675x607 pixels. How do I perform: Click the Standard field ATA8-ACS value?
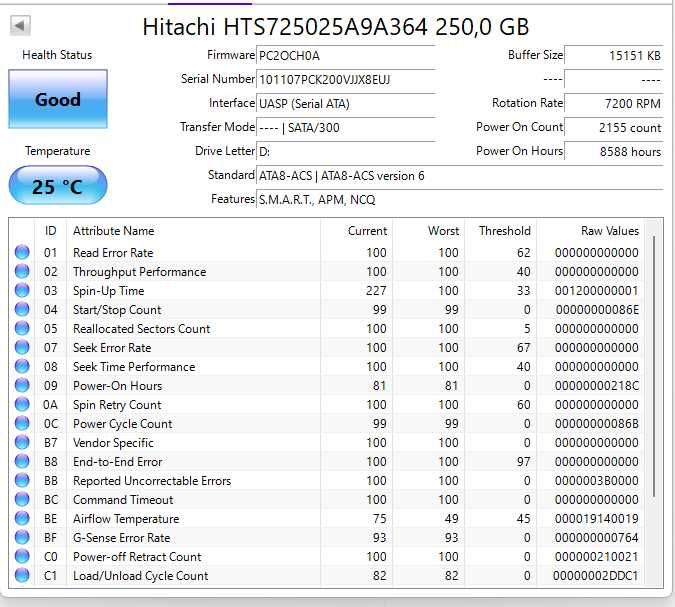[460, 176]
